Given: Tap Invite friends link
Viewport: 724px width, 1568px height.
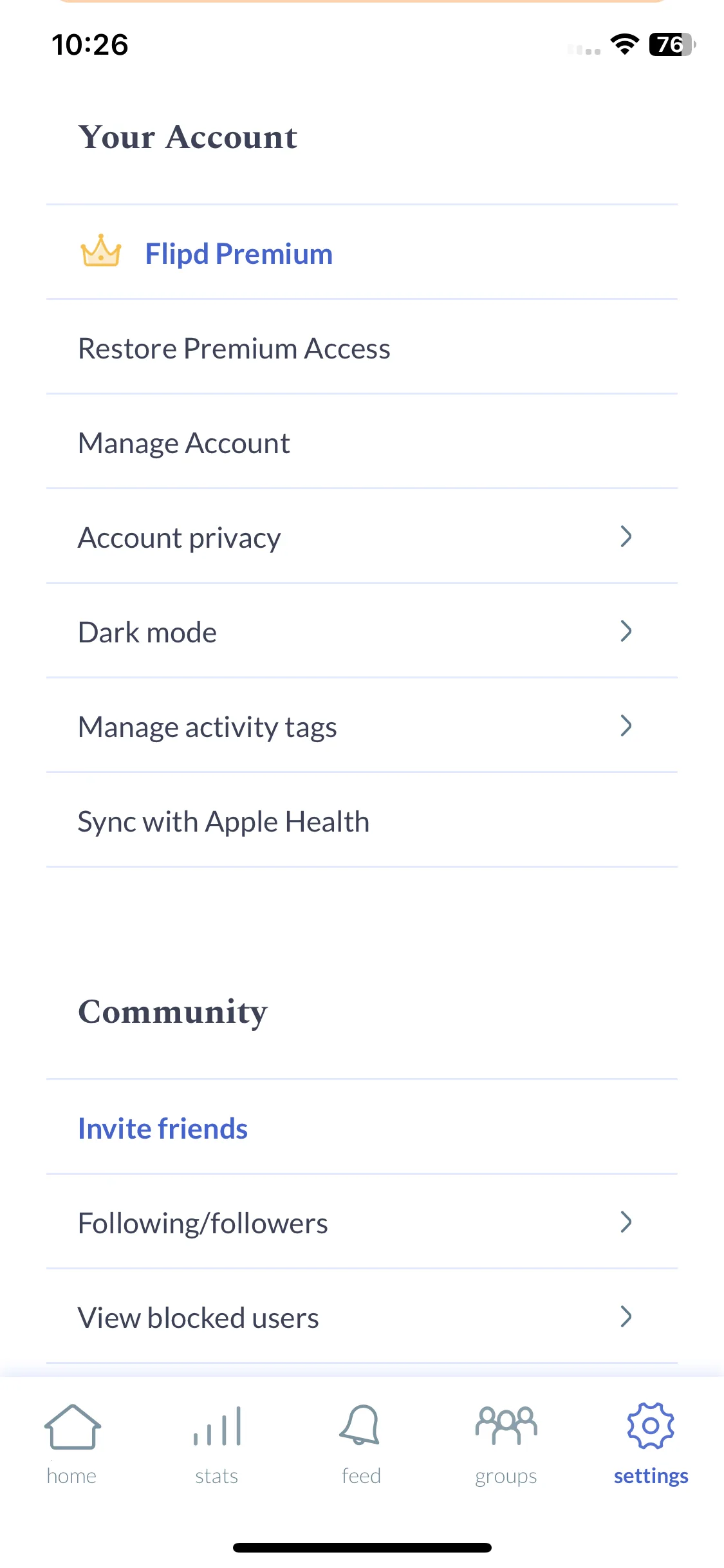Looking at the screenshot, I should pyautogui.click(x=163, y=1128).
